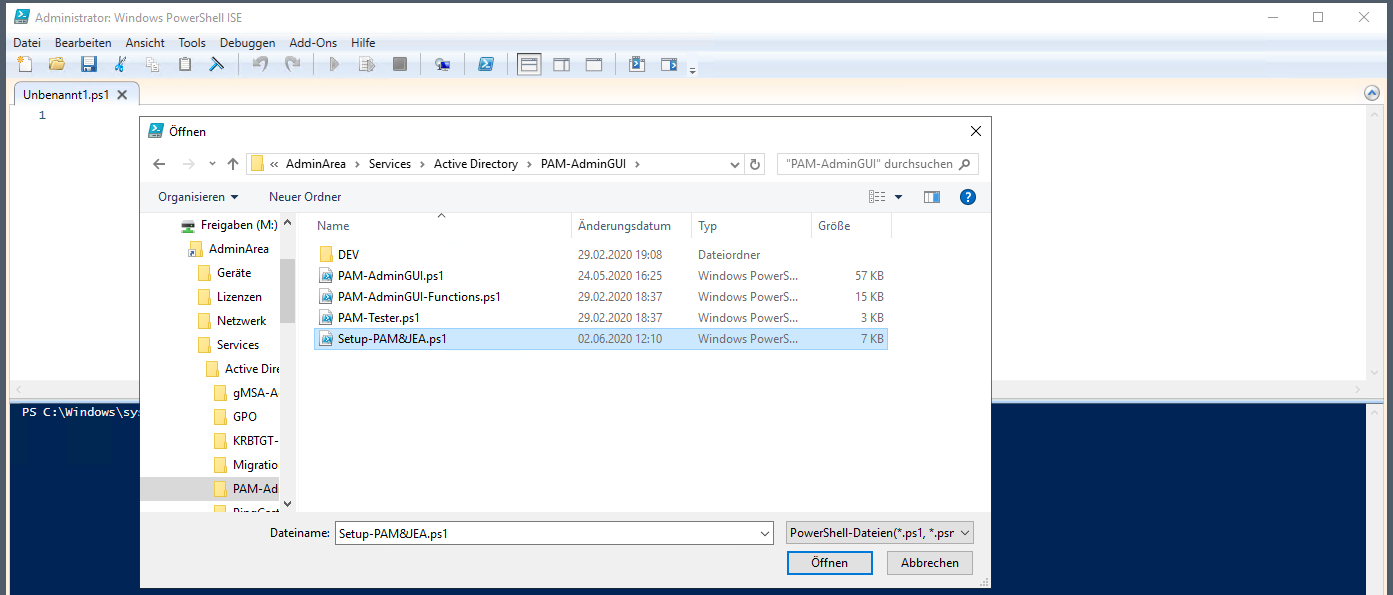1393x595 pixels.
Task: Click AdminArea in the breadcrumb path
Action: [315, 164]
